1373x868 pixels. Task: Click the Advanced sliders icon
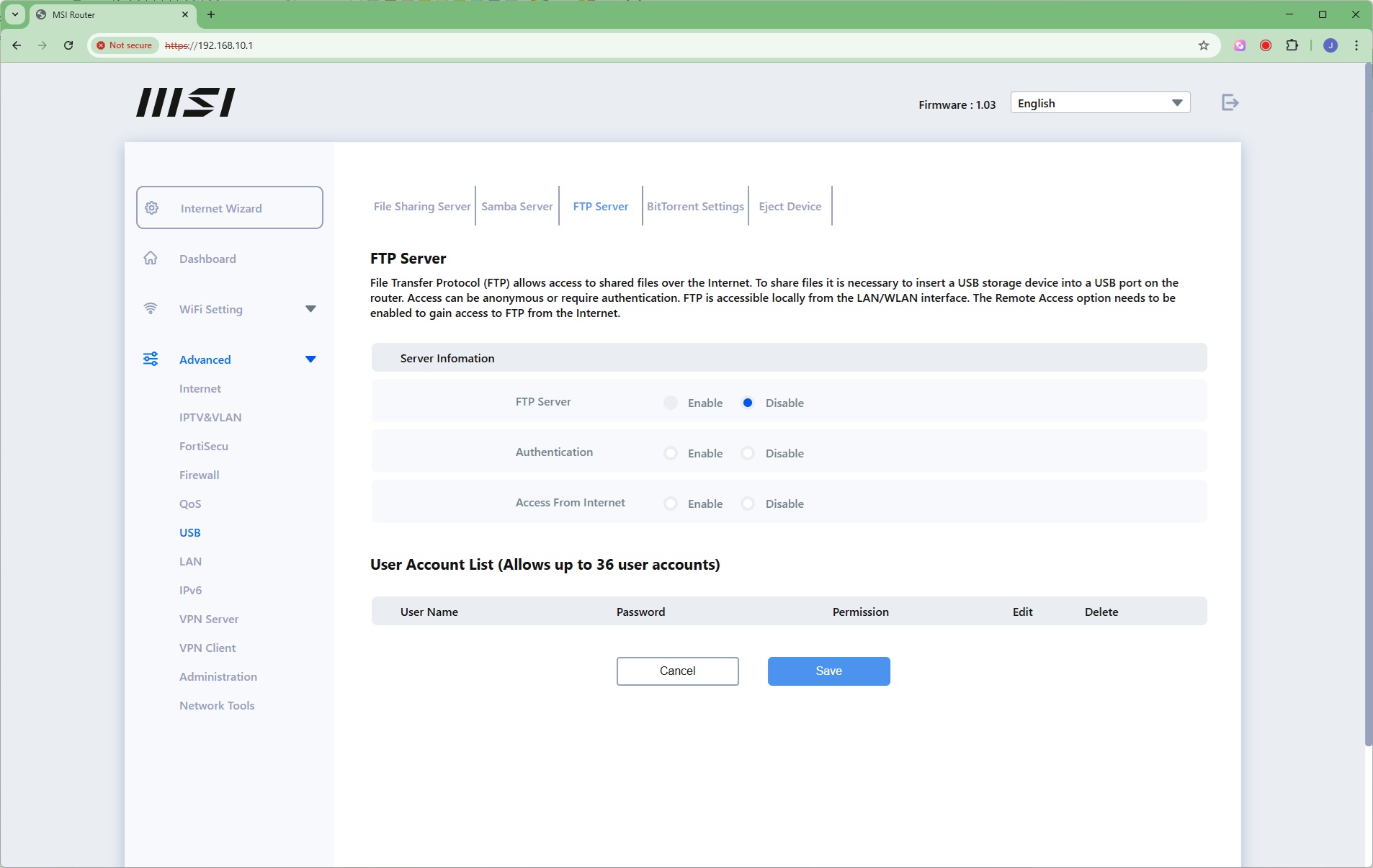(x=151, y=359)
